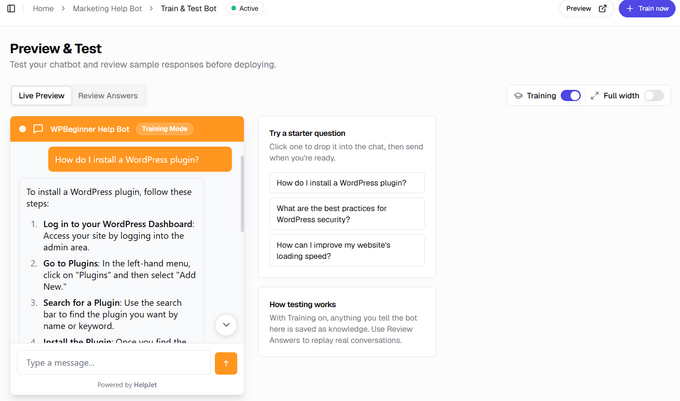Click the 'Go to Plugins' step text
The image size is (680, 401).
(x=71, y=264)
